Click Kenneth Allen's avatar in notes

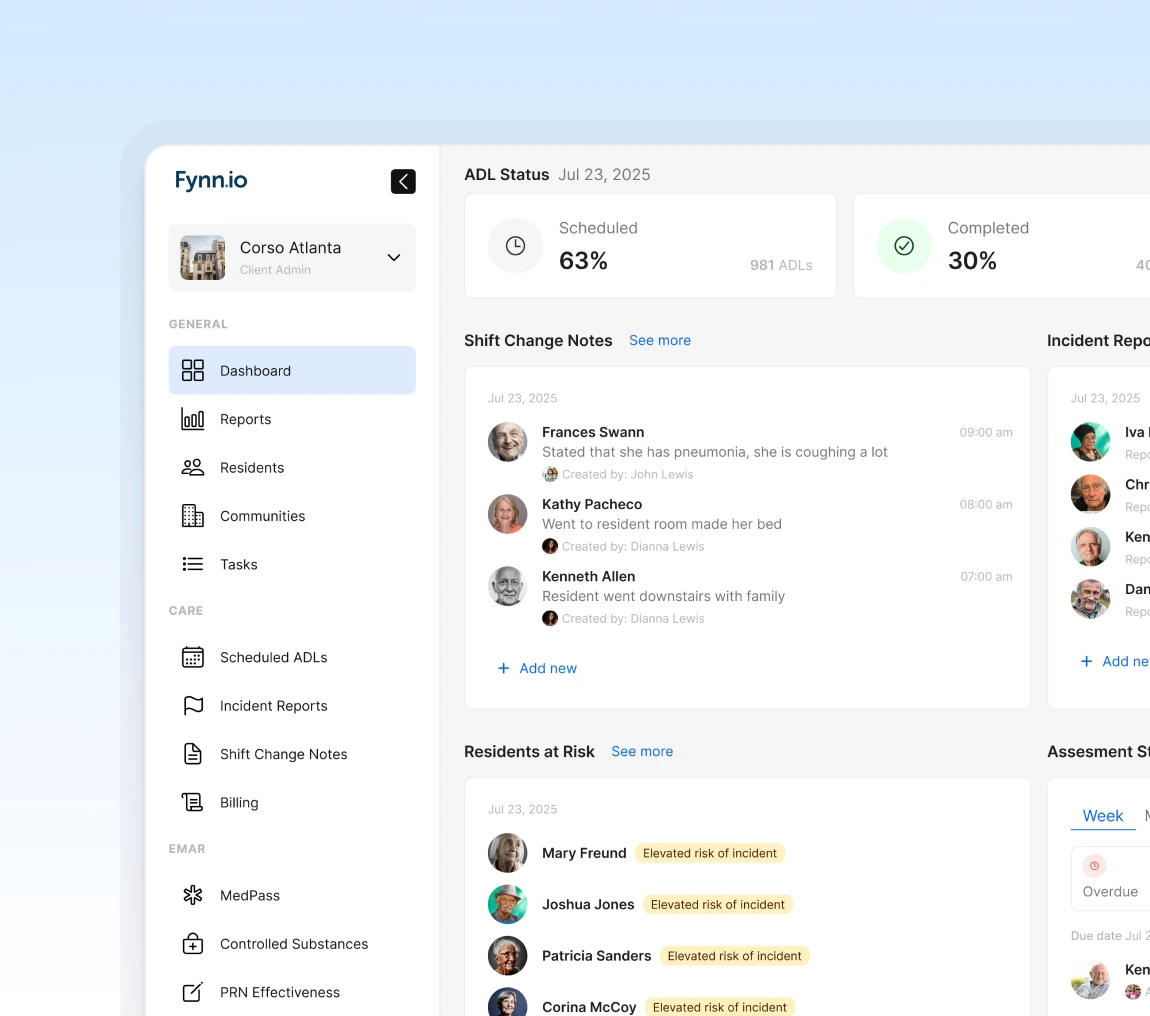[508, 585]
